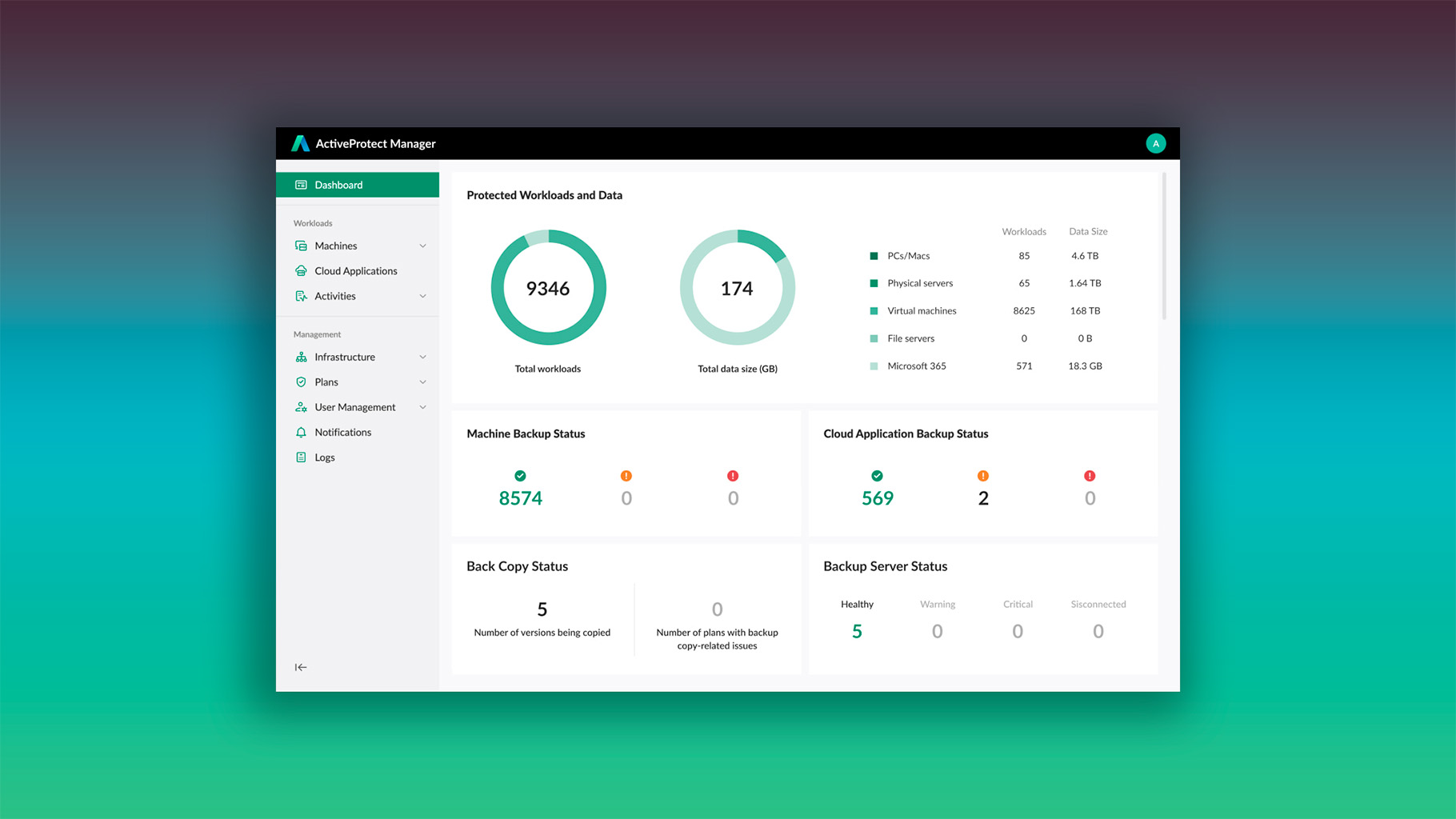Click the Dashboard sidebar icon
Image resolution: width=1456 pixels, height=819 pixels.
coord(301,185)
